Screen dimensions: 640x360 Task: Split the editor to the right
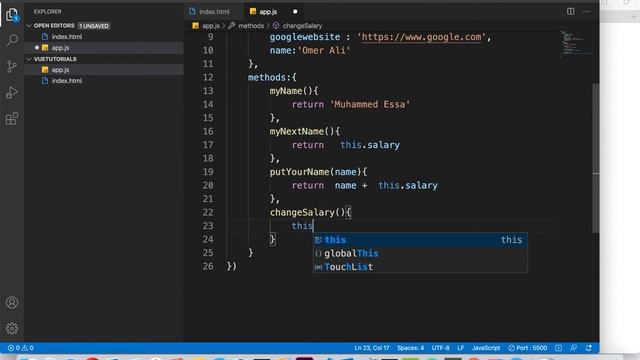point(571,11)
